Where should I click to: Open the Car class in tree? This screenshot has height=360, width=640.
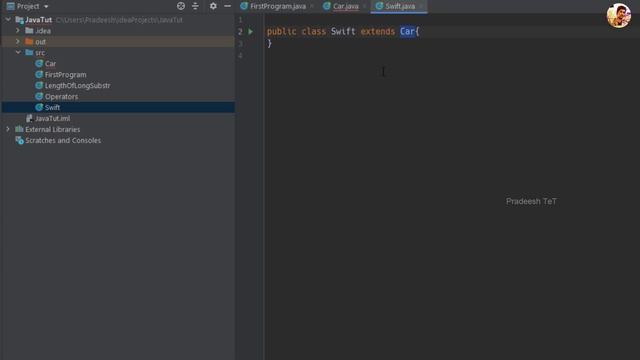coord(51,64)
